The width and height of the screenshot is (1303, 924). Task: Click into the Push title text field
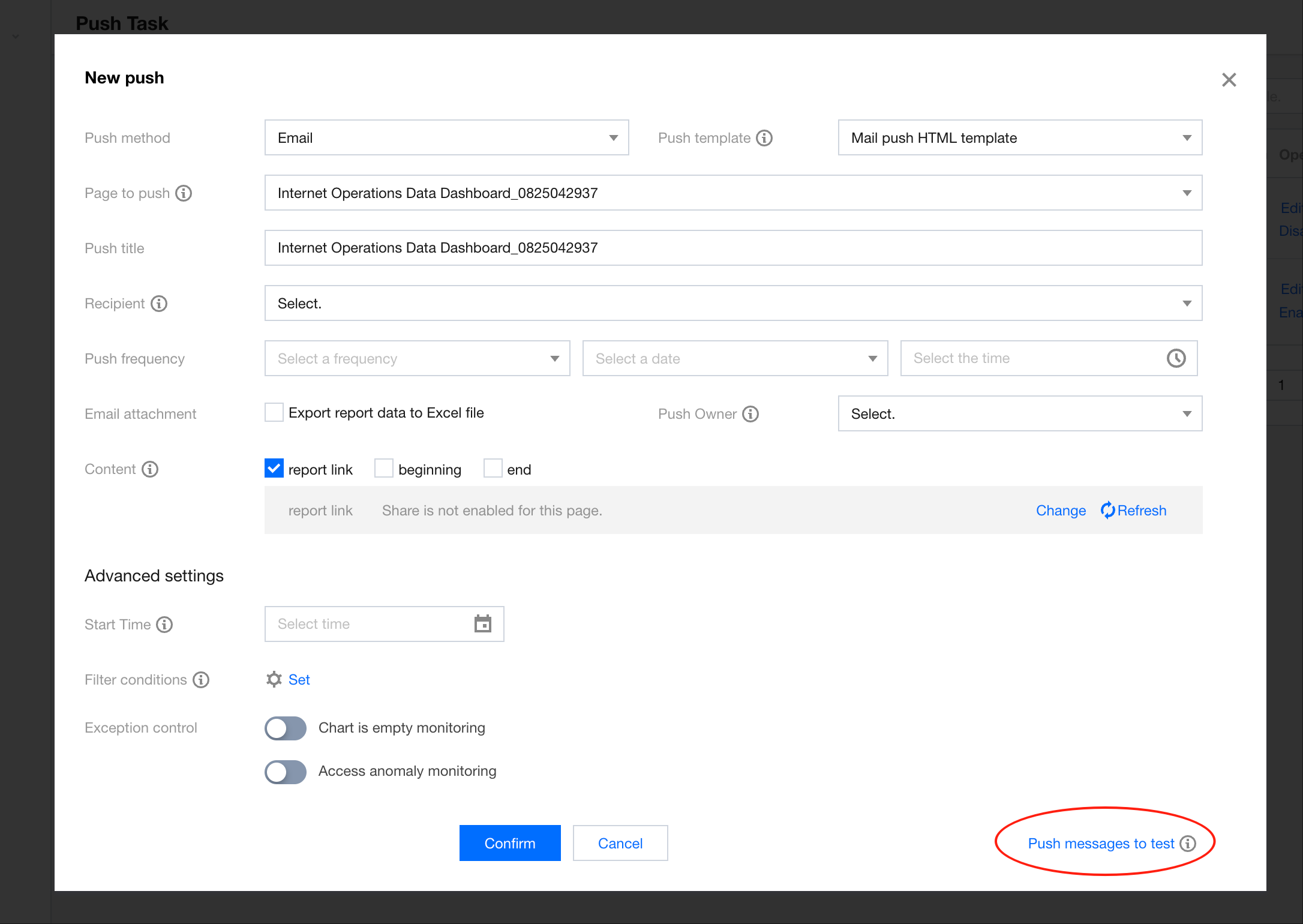pos(732,248)
